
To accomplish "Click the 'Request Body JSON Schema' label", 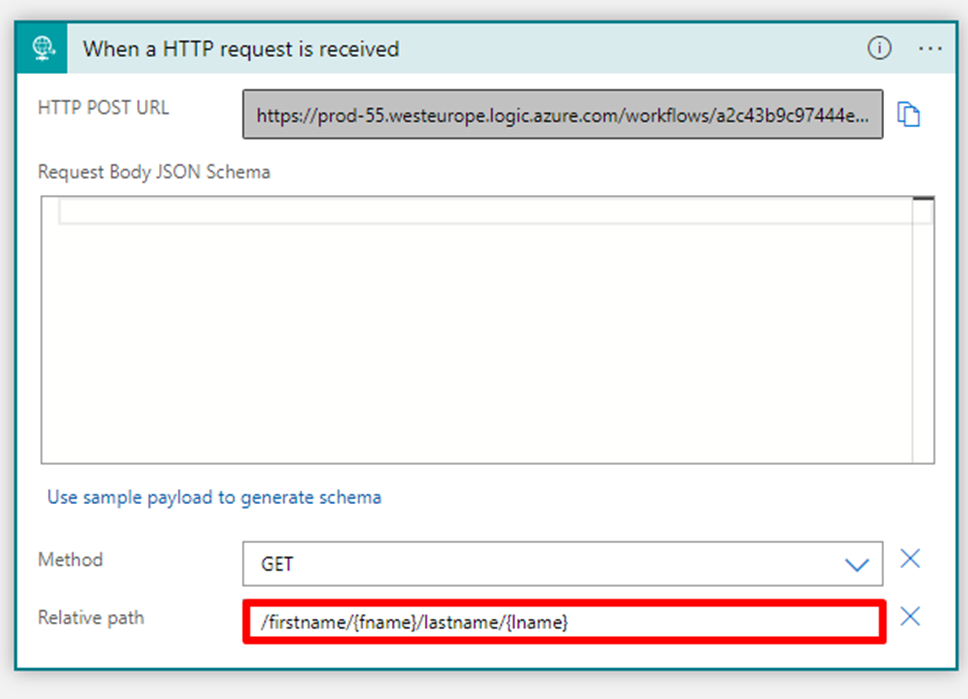I will point(154,172).
